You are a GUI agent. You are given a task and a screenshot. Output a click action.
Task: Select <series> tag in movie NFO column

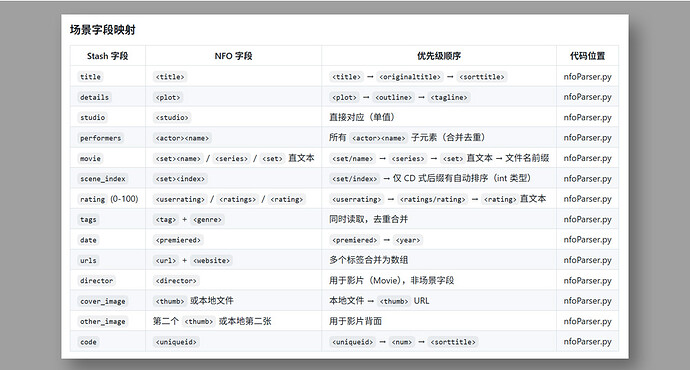tap(231, 158)
